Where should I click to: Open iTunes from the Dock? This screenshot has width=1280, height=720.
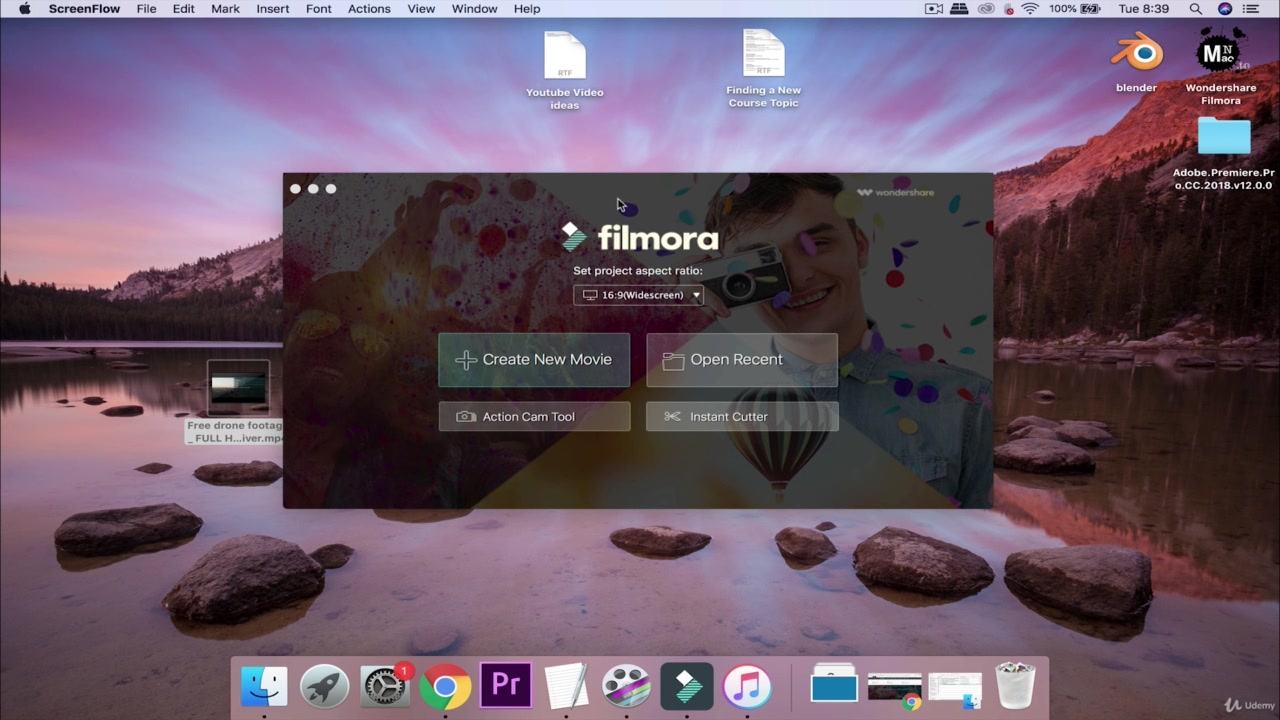(747, 687)
